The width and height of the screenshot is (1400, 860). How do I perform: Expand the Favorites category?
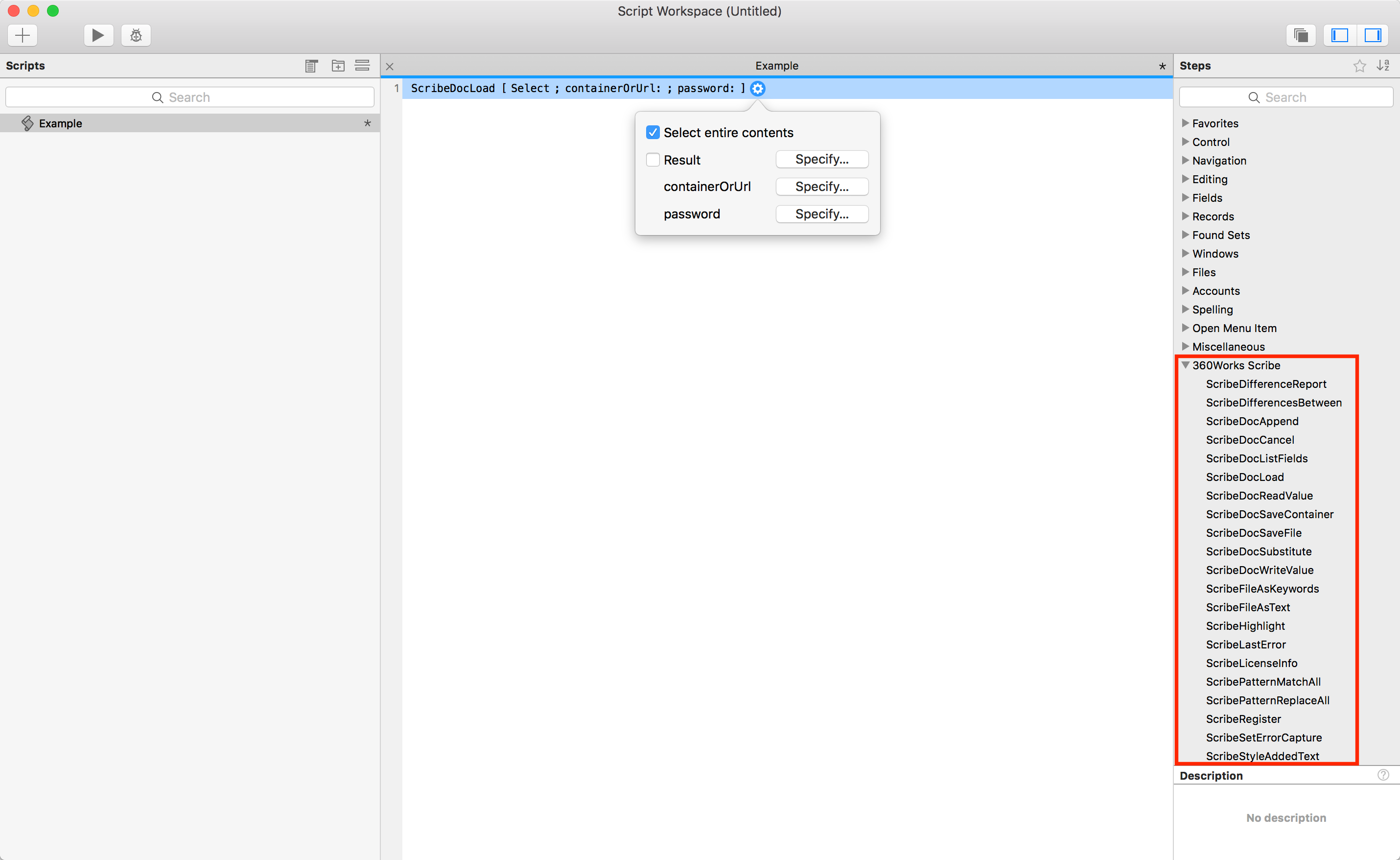click(x=1186, y=123)
